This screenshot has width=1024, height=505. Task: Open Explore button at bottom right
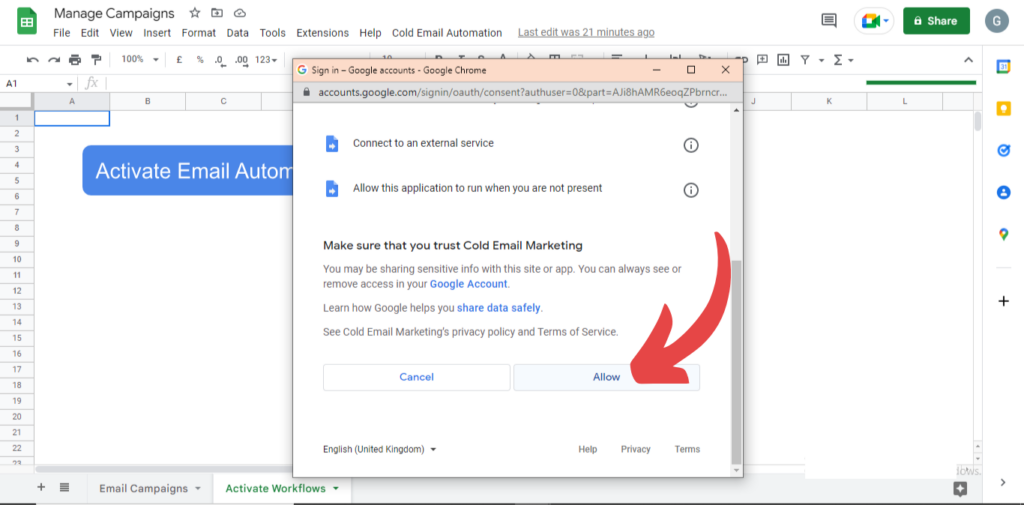(x=959, y=489)
